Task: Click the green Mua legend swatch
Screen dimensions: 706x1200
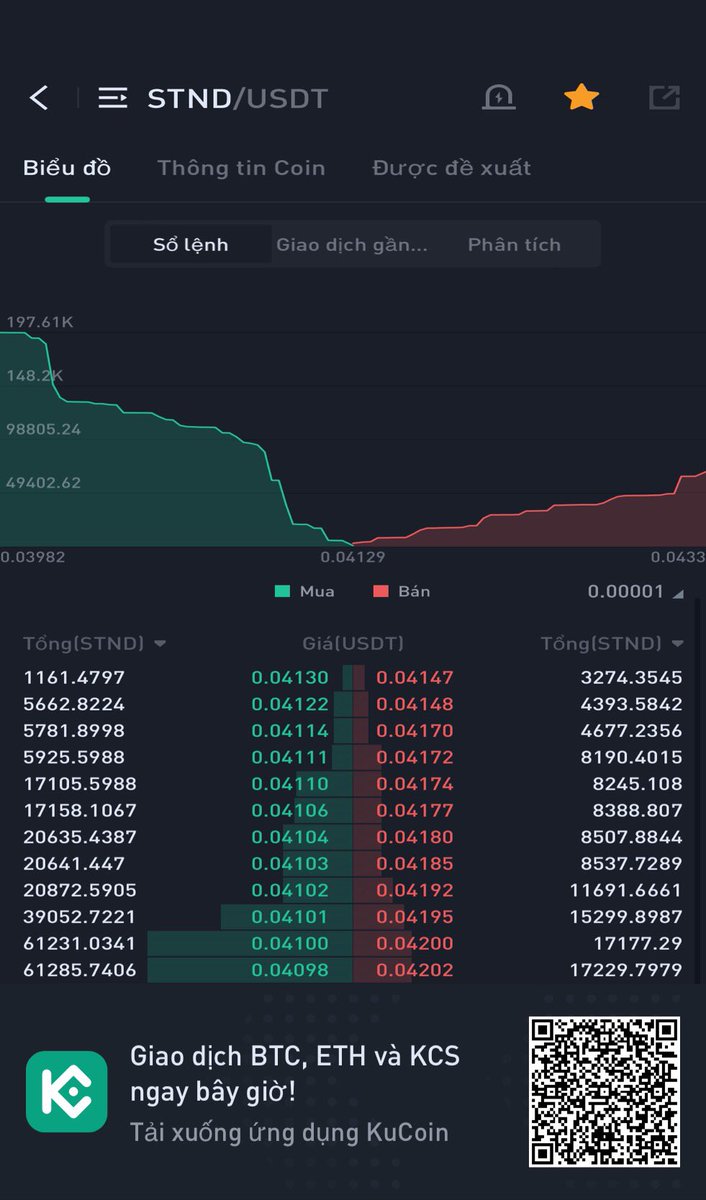Action: 282,591
